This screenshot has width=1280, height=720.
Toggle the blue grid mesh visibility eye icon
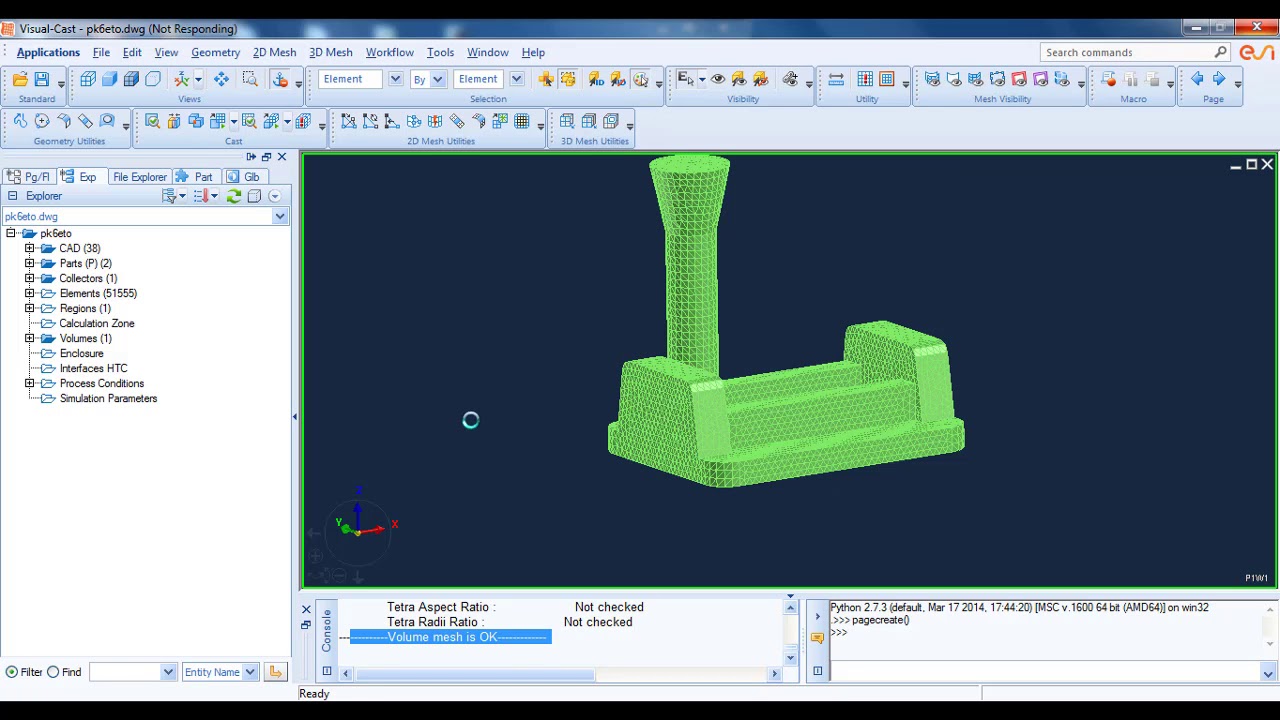(x=975, y=79)
